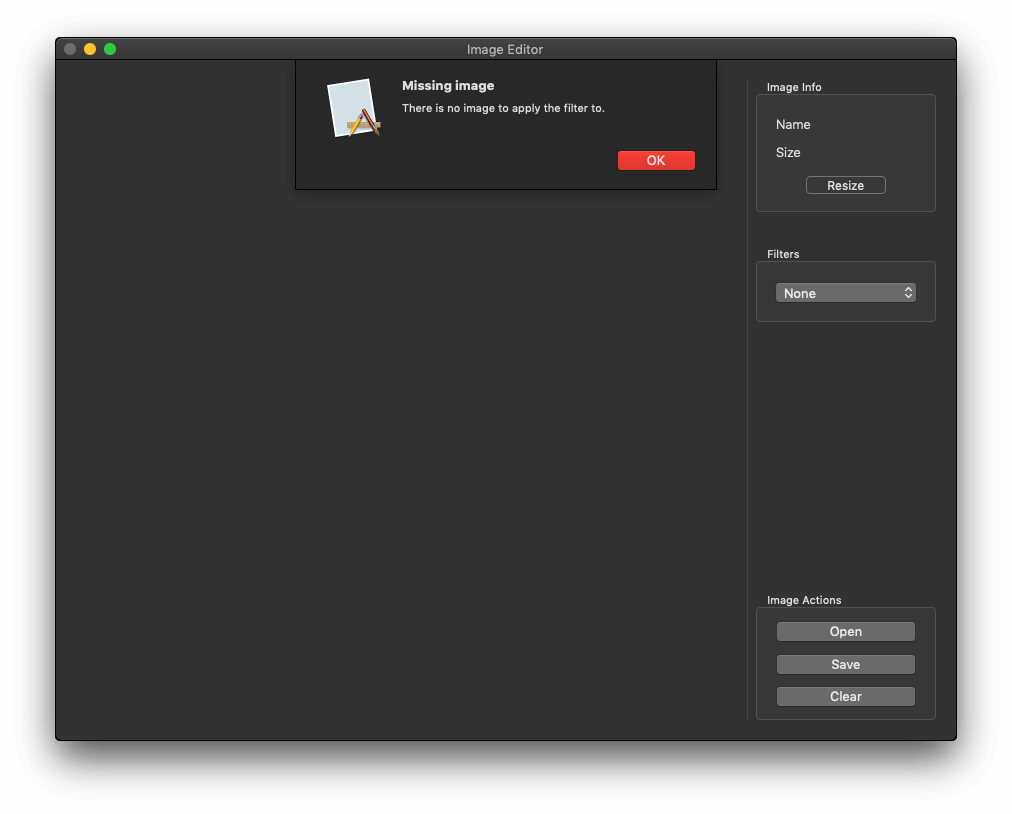Click the app icon in Missing image alert
The height and width of the screenshot is (814, 1012).
353,108
